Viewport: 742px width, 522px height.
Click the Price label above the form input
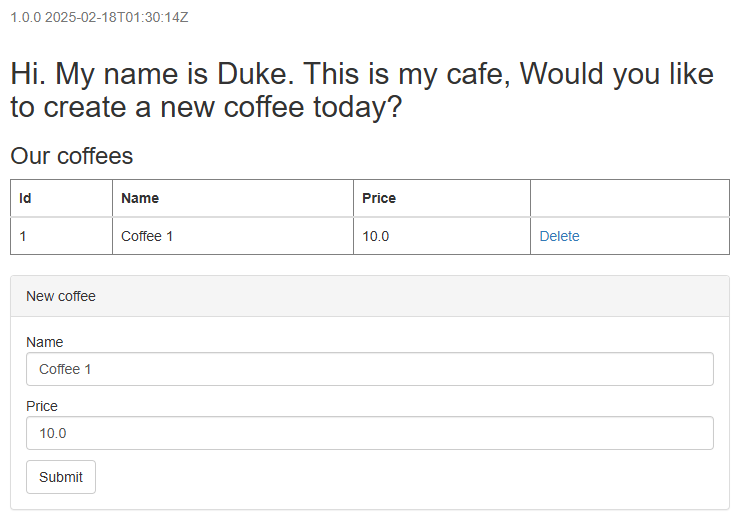[x=42, y=406]
